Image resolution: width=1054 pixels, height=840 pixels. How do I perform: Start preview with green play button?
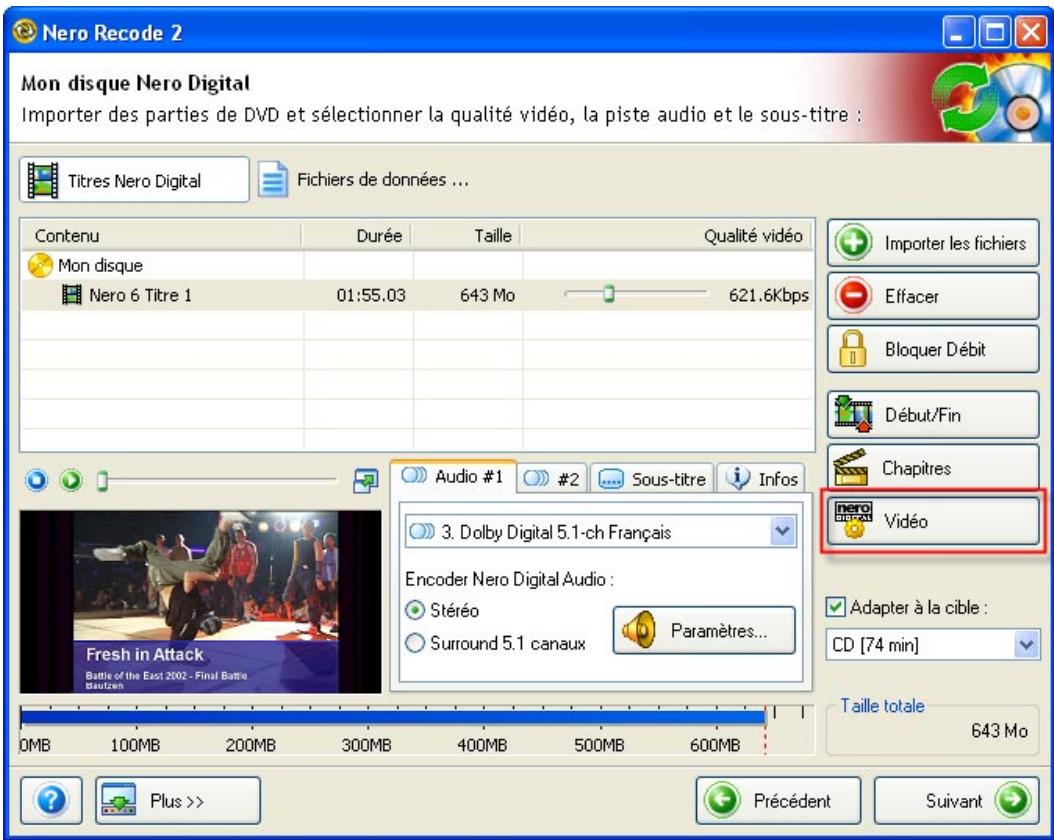(x=71, y=480)
